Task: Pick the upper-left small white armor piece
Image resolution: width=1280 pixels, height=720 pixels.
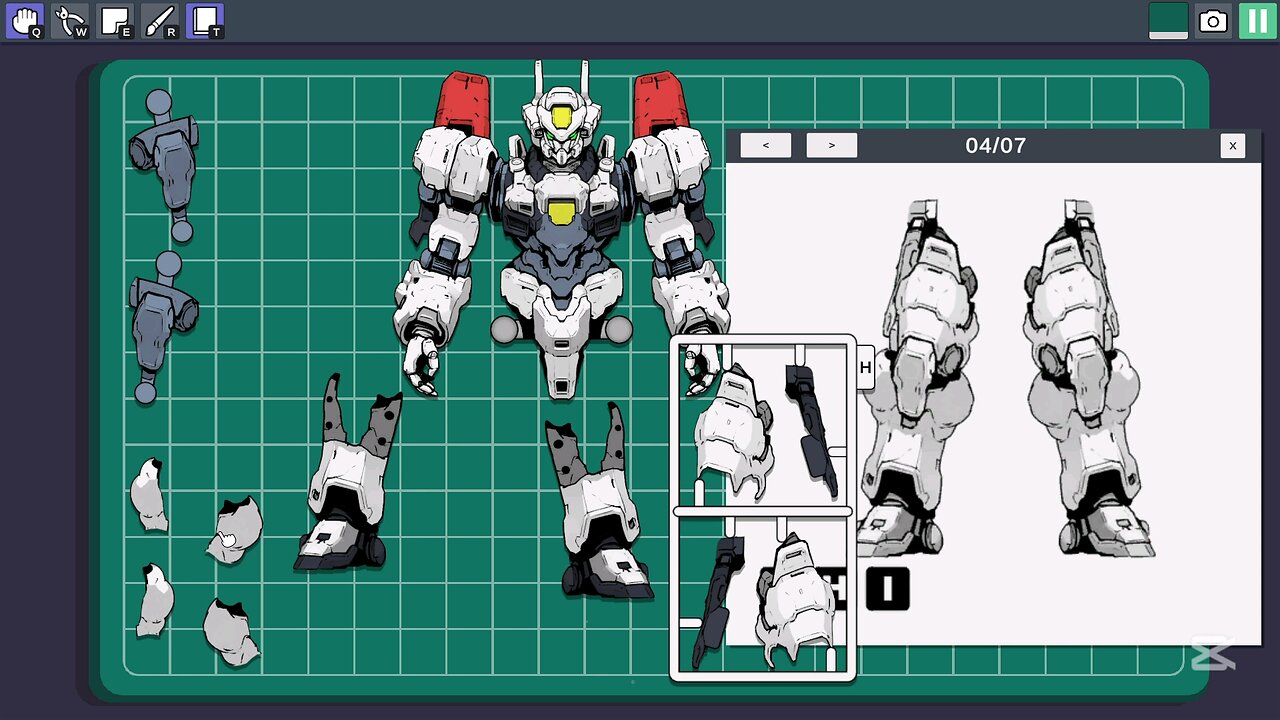Action: [149, 495]
